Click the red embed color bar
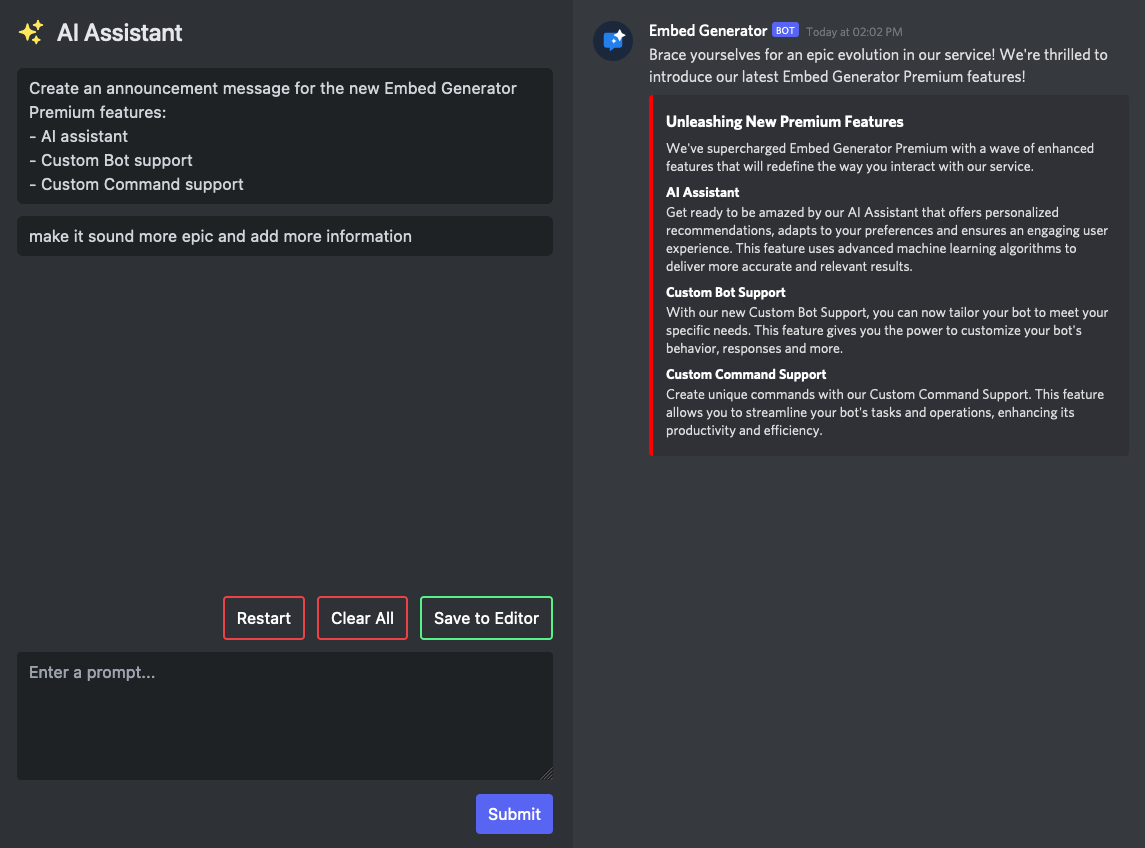 pyautogui.click(x=653, y=275)
